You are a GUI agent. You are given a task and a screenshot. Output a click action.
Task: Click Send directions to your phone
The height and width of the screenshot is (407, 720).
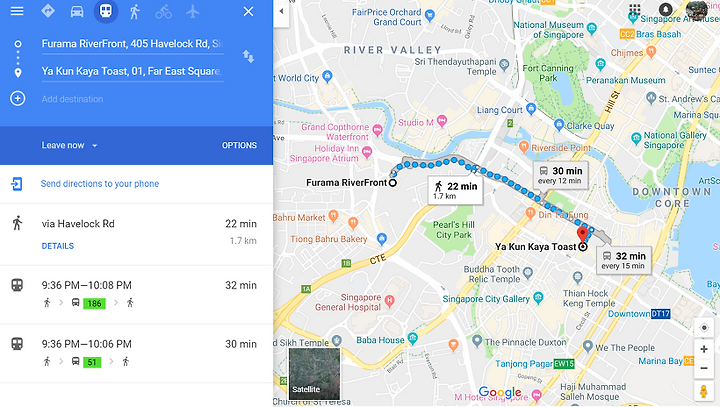click(x=100, y=184)
